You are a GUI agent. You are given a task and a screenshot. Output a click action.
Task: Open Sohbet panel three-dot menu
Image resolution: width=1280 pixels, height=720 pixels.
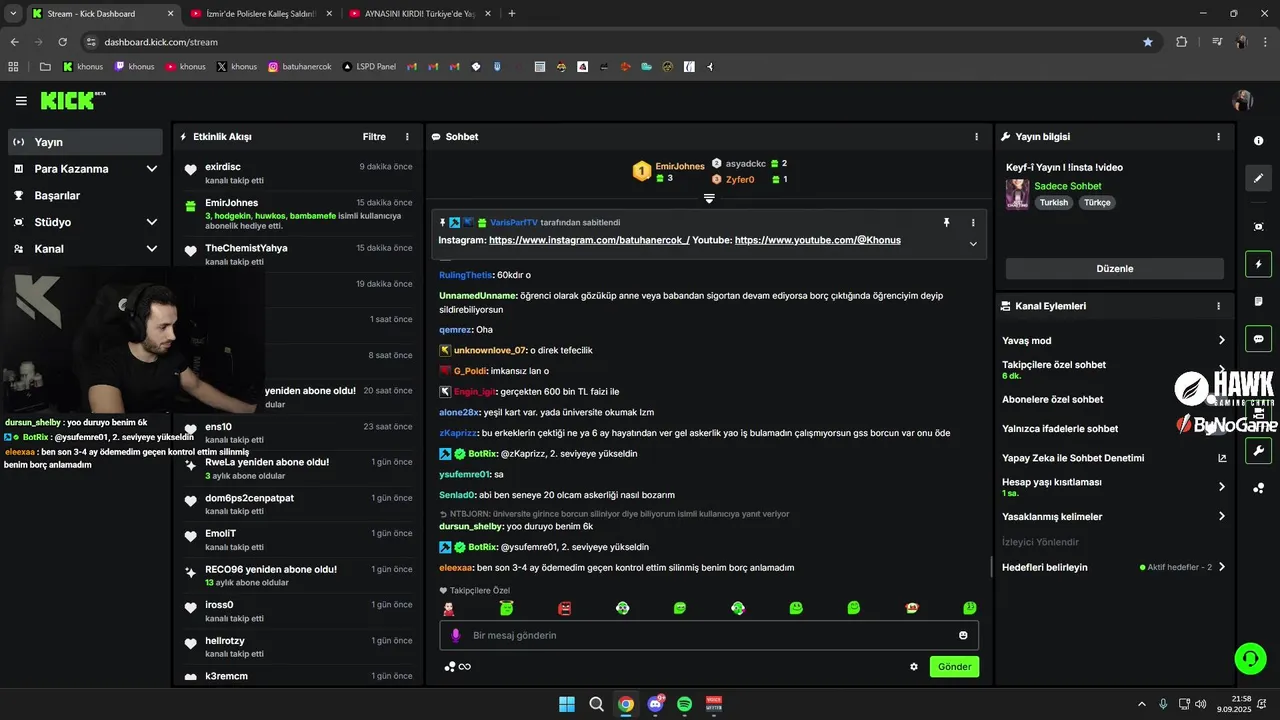977,137
